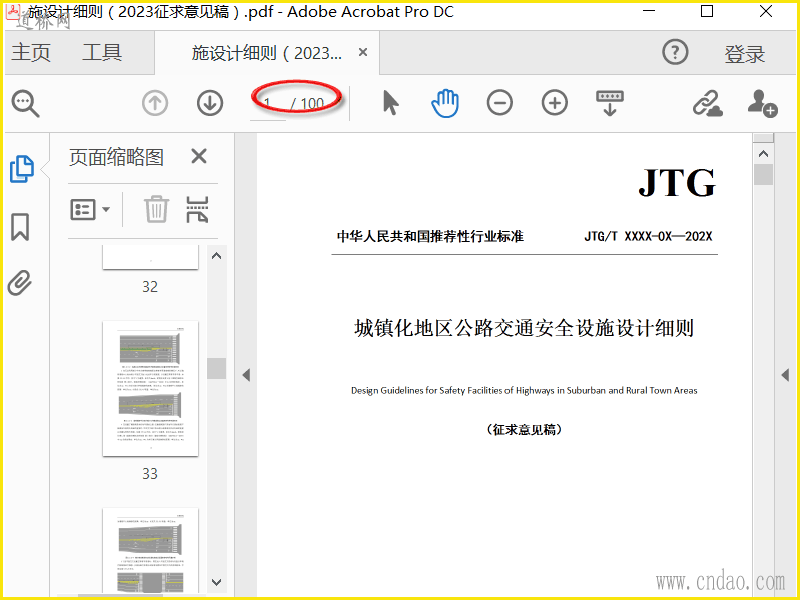This screenshot has height=600, width=800.
Task: Click the English title Design Guidelines text
Action: [x=524, y=390]
